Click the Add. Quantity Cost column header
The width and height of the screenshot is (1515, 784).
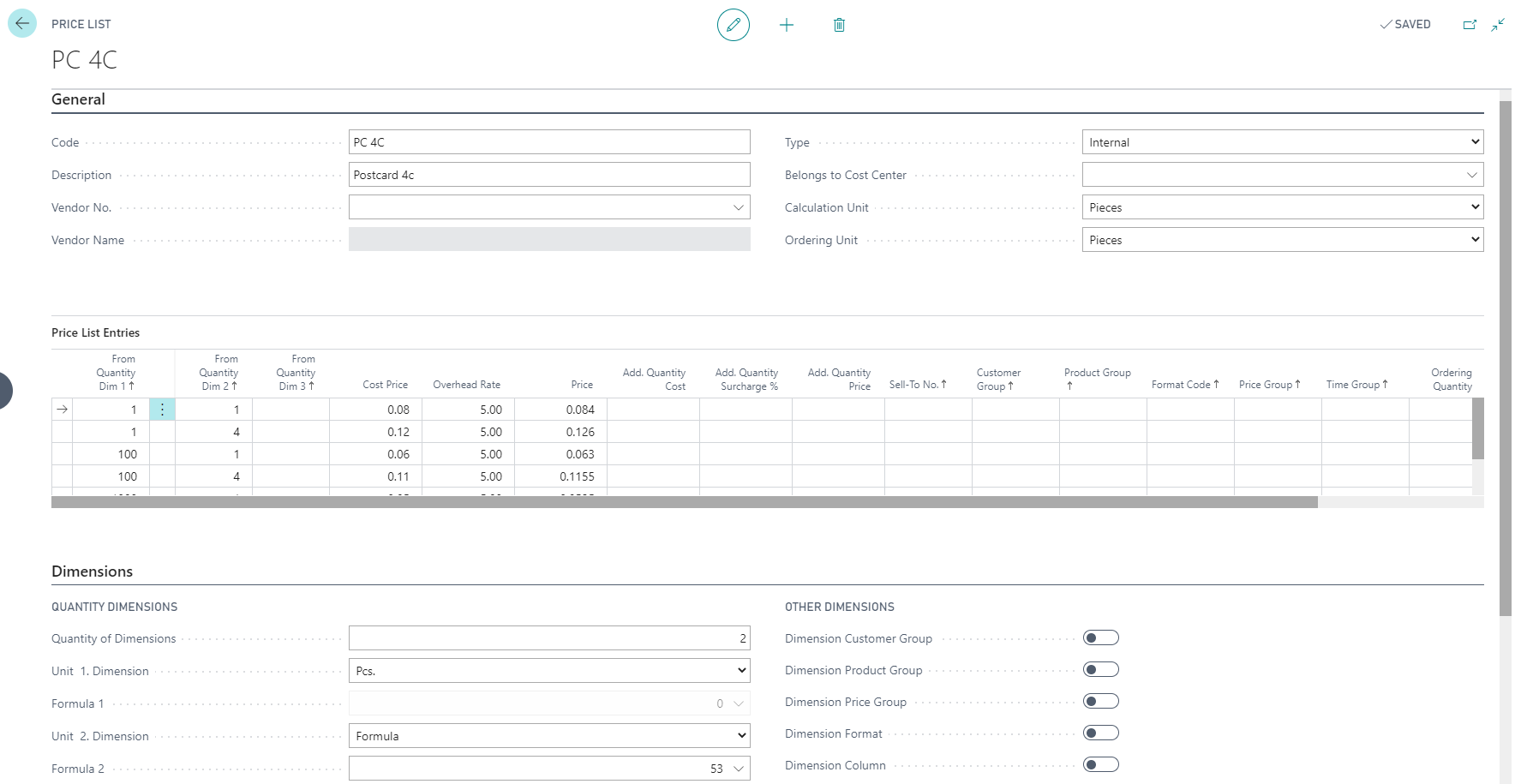pyautogui.click(x=654, y=380)
